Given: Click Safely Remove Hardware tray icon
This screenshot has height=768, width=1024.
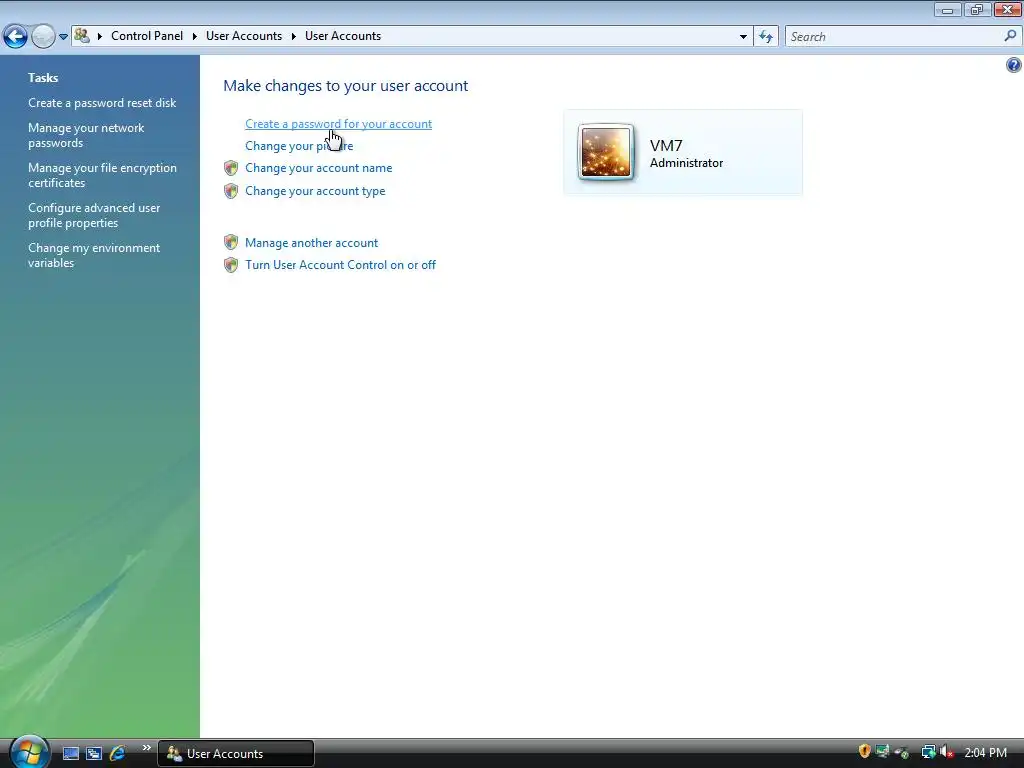Looking at the screenshot, I should coord(902,753).
